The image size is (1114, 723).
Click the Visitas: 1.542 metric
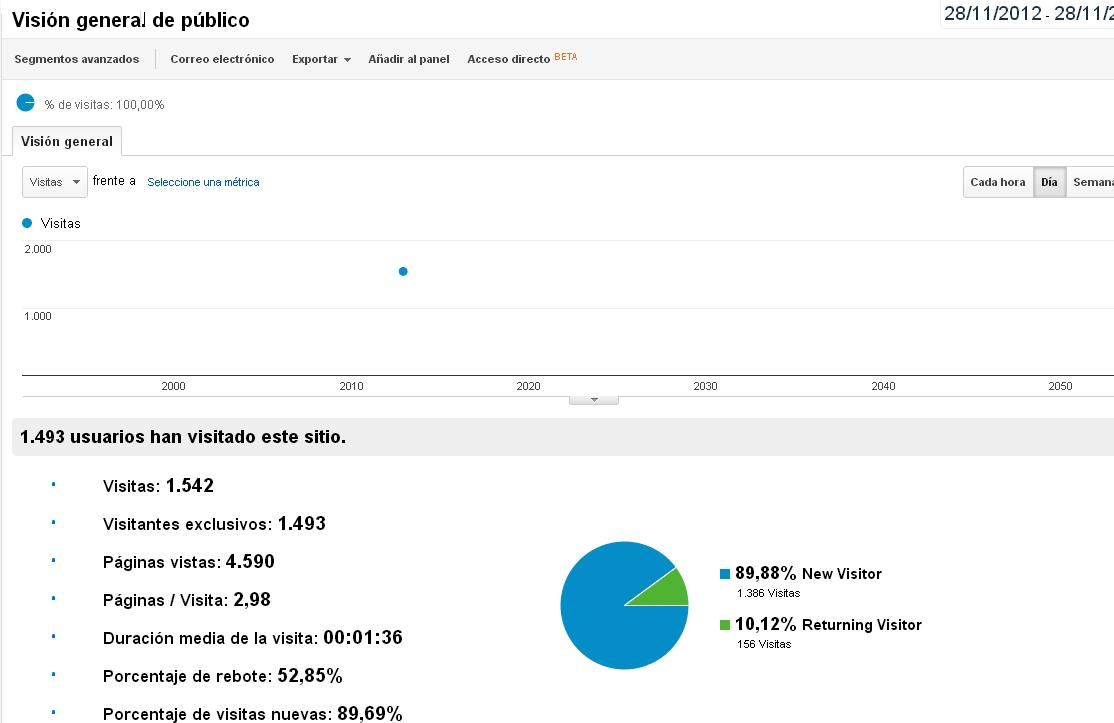(x=158, y=486)
